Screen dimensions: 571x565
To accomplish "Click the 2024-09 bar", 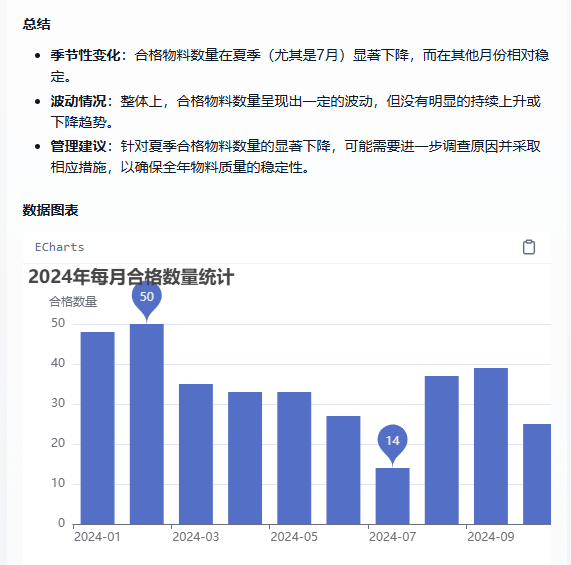I will [x=491, y=446].
